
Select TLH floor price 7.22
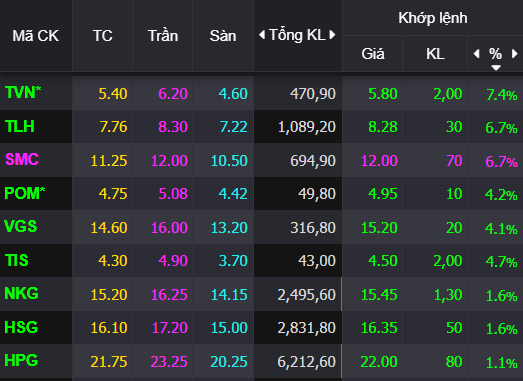click(x=233, y=127)
